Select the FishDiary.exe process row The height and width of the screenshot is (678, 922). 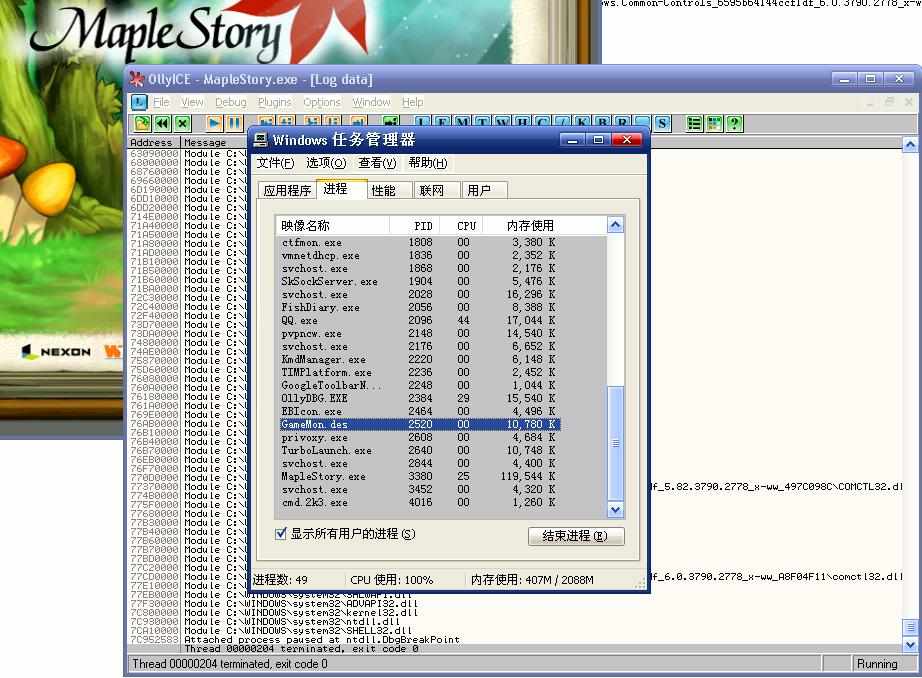click(x=420, y=308)
